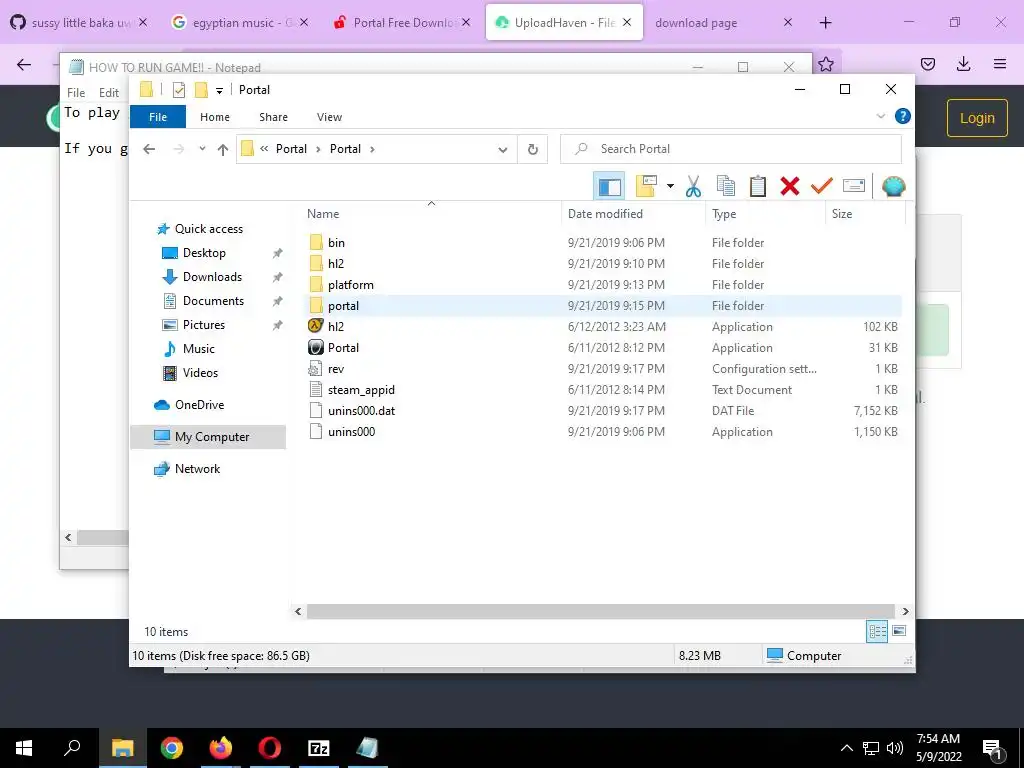Image resolution: width=1024 pixels, height=768 pixels.
Task: Open the new browser tab plus button
Action: click(x=825, y=23)
